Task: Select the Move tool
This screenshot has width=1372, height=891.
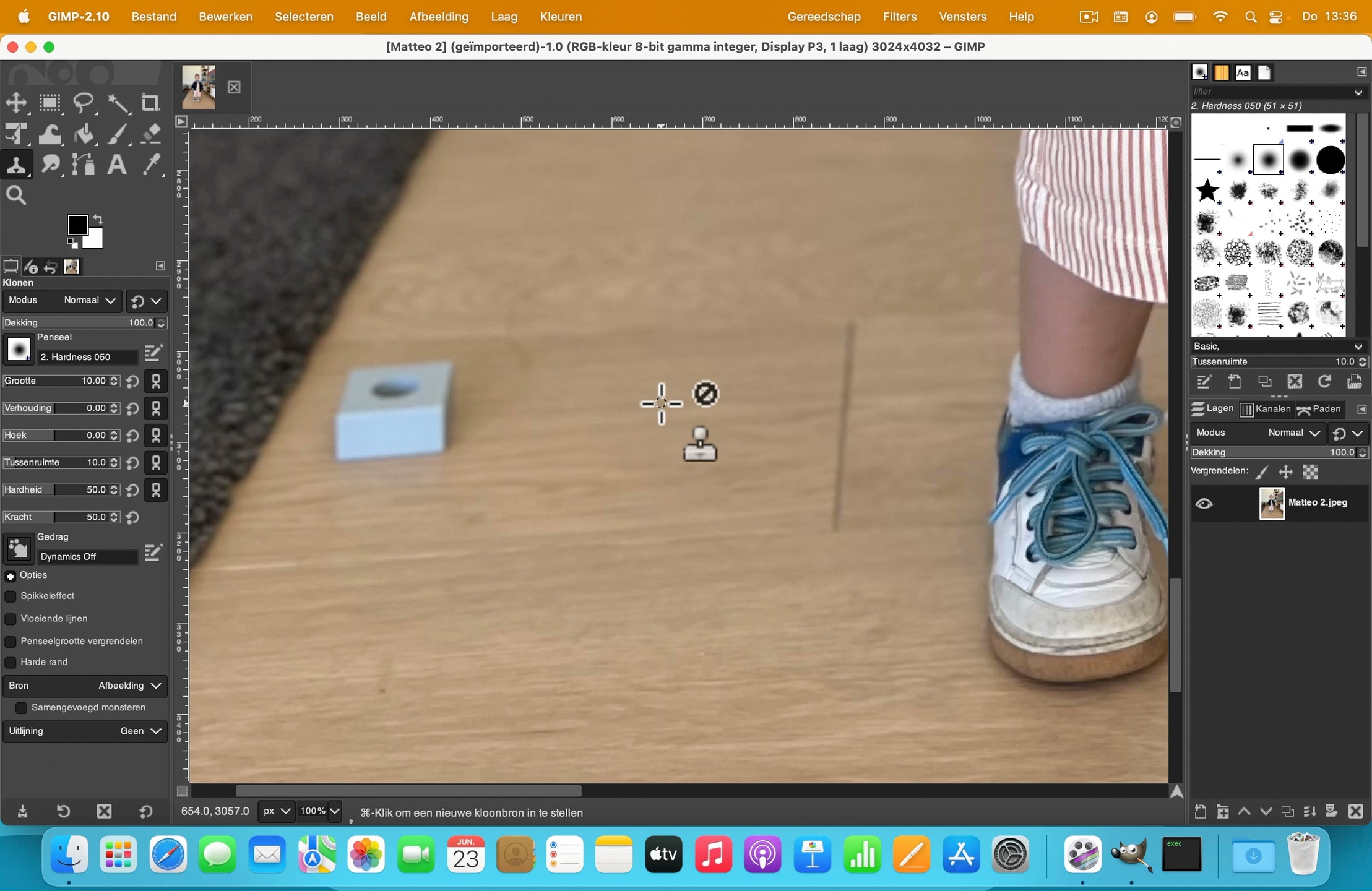Action: pos(17,103)
